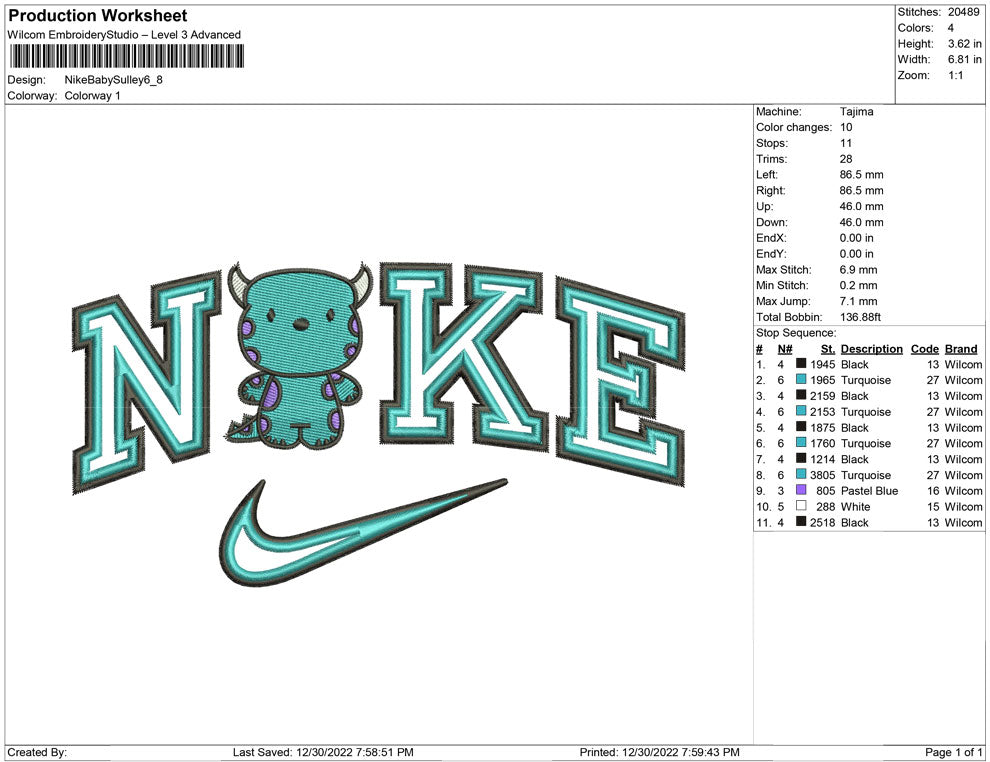This screenshot has height=762, width=990.
Task: Click the Max Jump value 7.1 mm
Action: [858, 301]
